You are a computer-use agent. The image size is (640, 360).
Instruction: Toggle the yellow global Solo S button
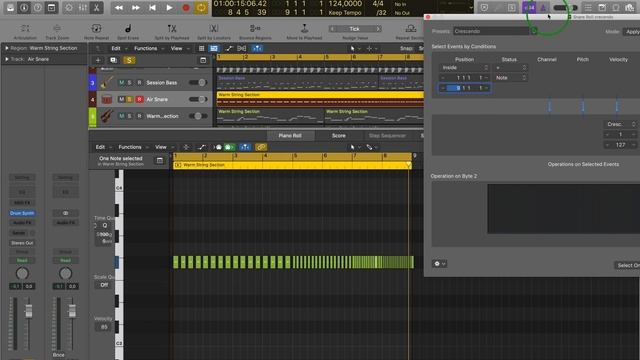(129, 60)
